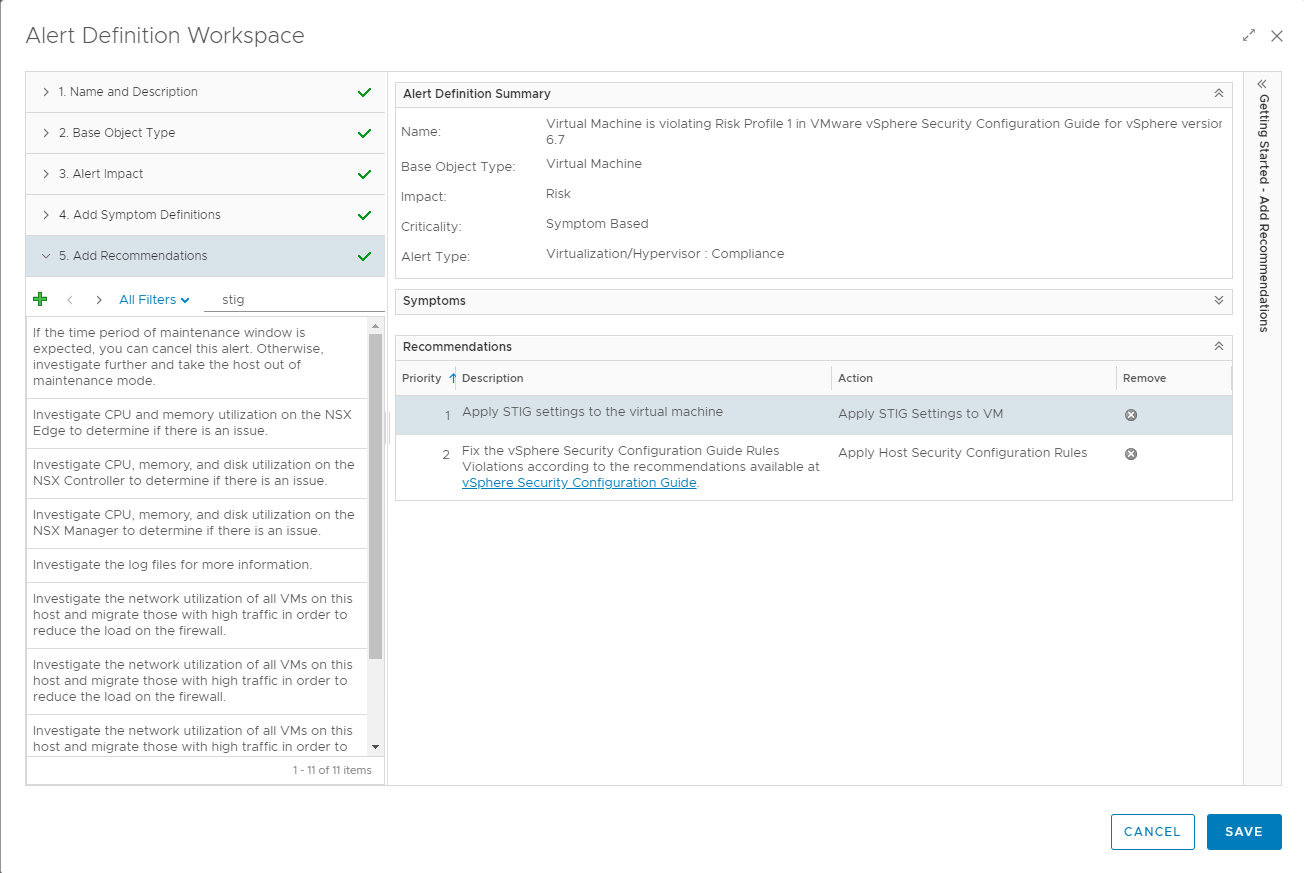Expand the Symptoms section
This screenshot has width=1304, height=873.
coord(1218,301)
